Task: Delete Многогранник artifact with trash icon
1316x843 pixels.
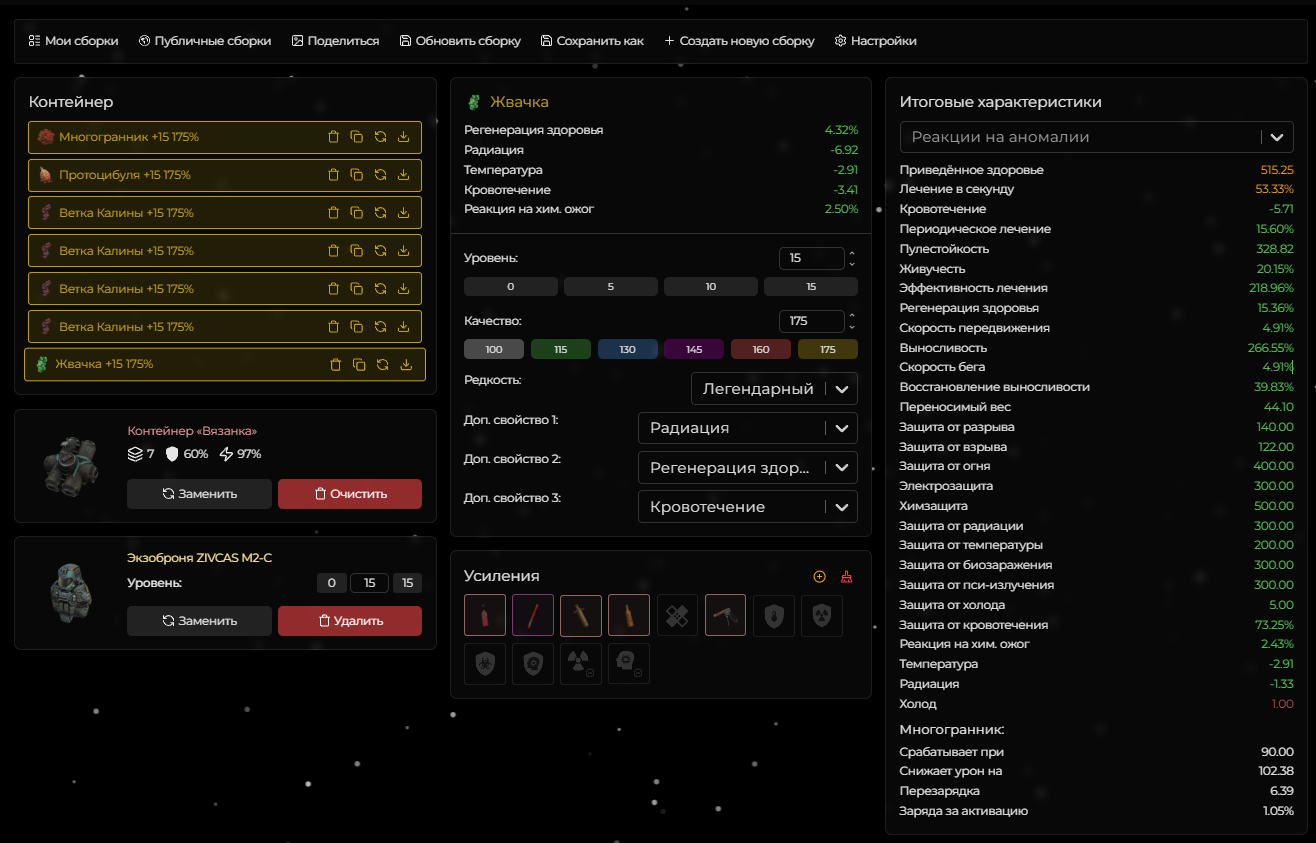Action: 333,137
